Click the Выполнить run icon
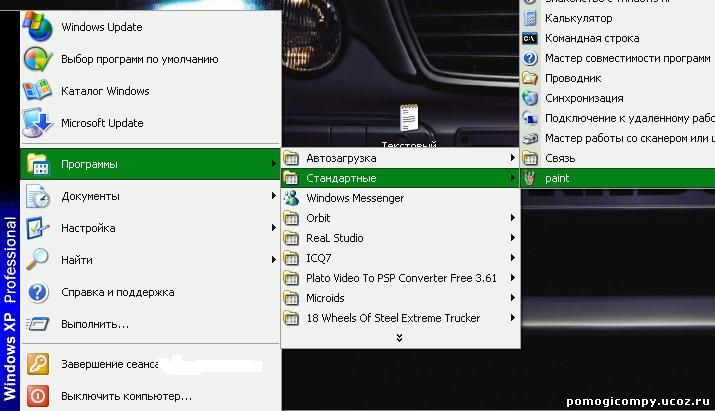This screenshot has width=715, height=411. coord(37,324)
